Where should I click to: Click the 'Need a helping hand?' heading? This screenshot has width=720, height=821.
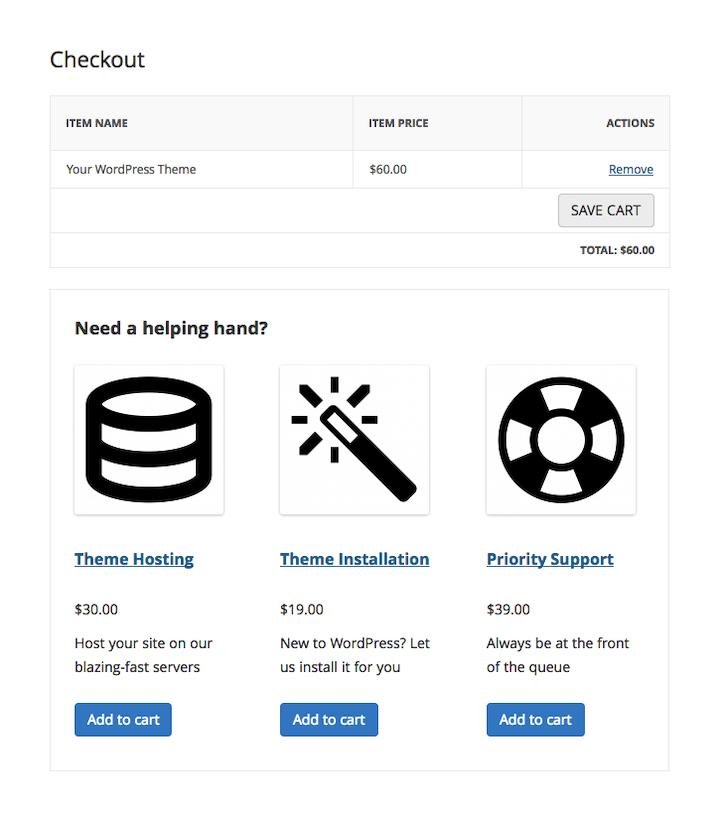click(x=171, y=328)
